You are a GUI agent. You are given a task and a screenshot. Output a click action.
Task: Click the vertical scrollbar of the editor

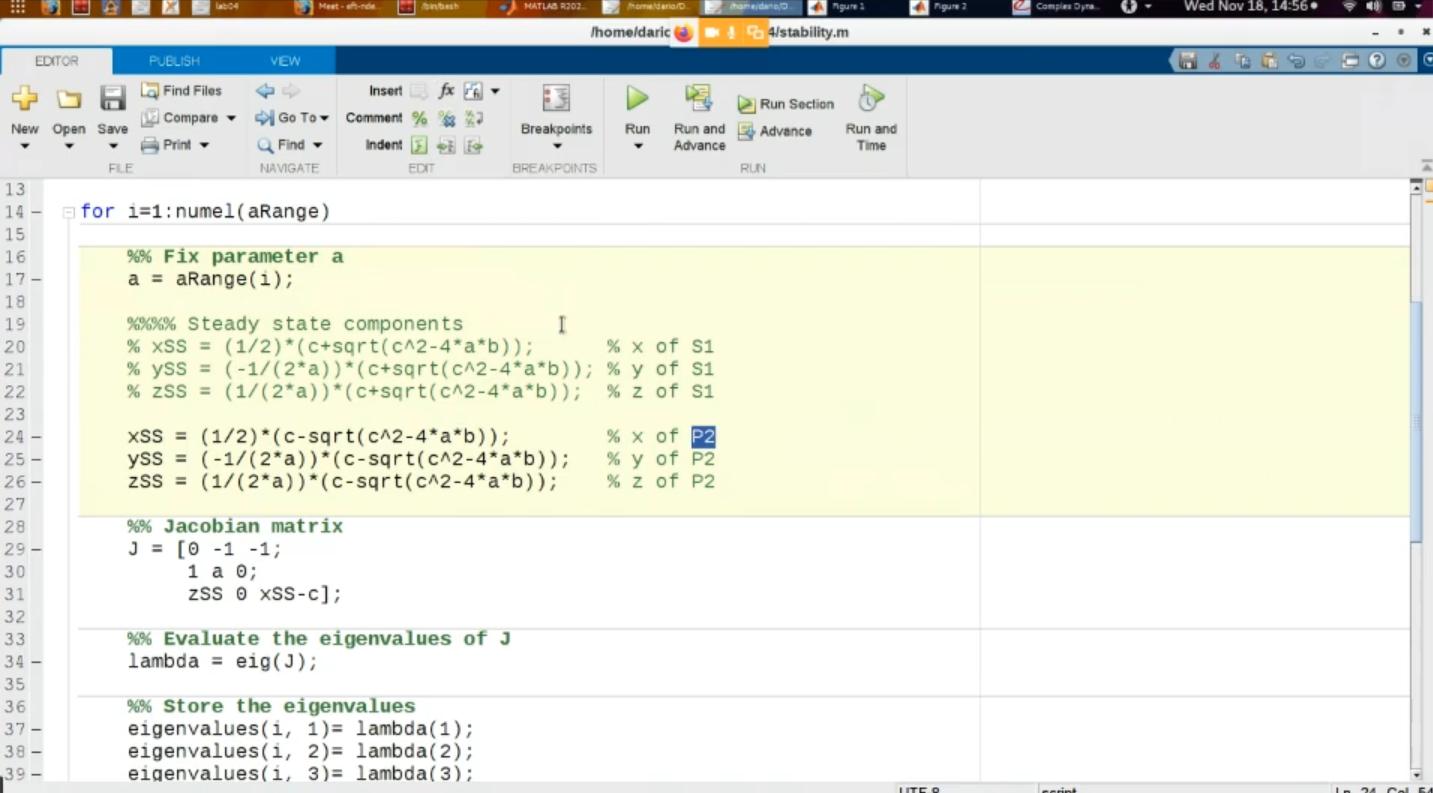coord(1416,420)
